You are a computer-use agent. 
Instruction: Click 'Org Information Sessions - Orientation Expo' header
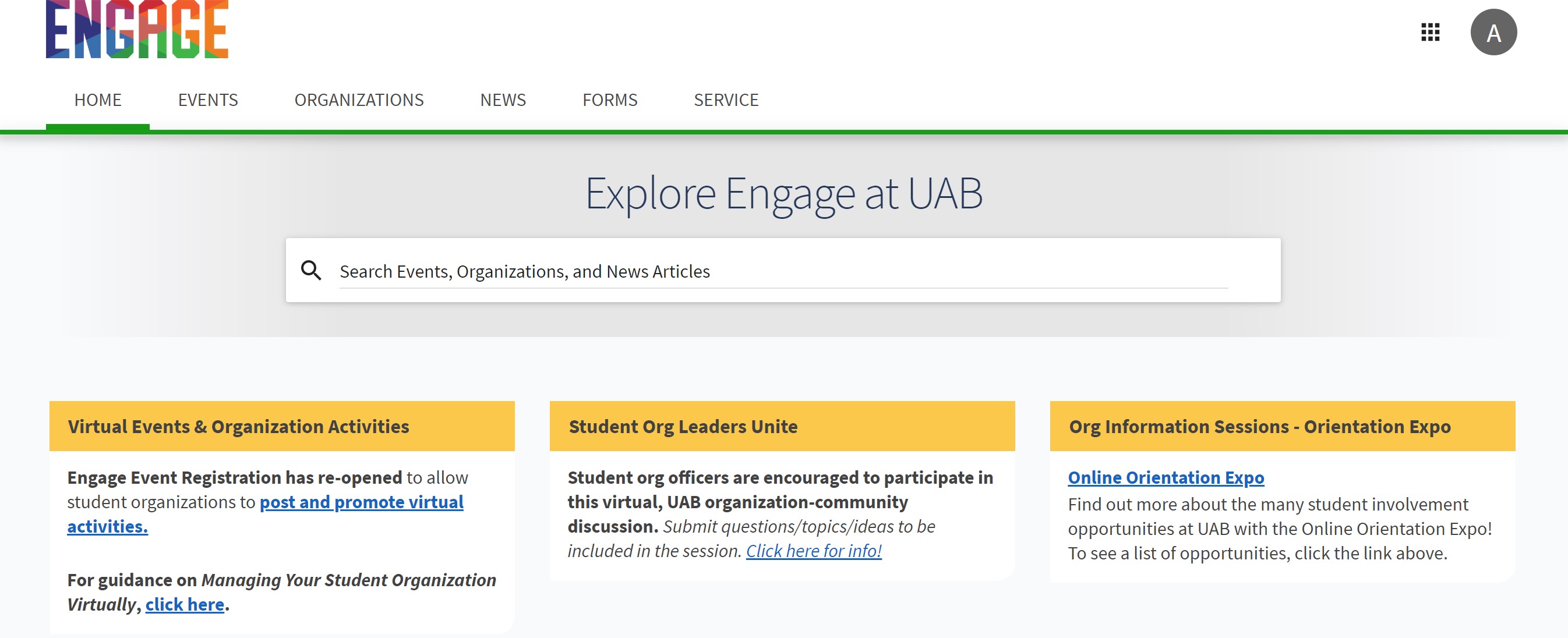pyautogui.click(x=1259, y=426)
